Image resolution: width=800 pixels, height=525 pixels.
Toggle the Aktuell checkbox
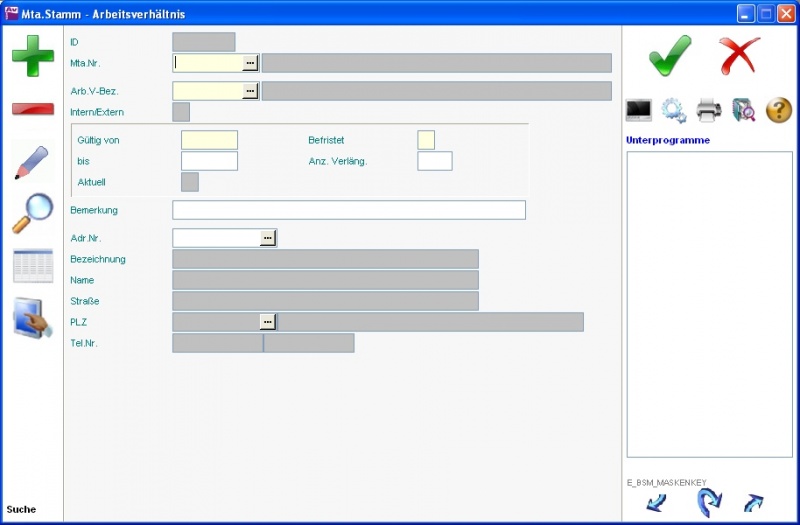point(189,182)
